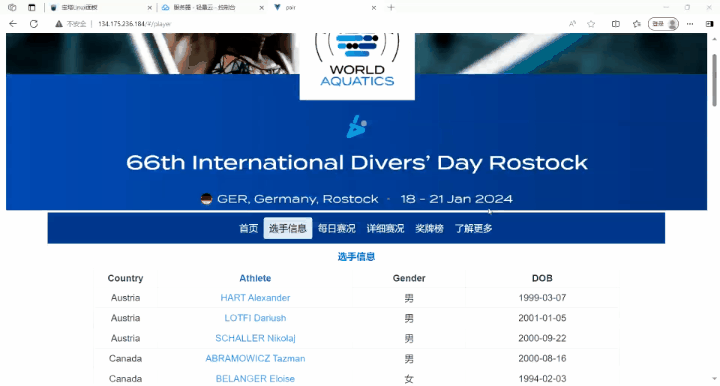The width and height of the screenshot is (720, 386).
Task: Select the active pair tab
Action: point(324,8)
